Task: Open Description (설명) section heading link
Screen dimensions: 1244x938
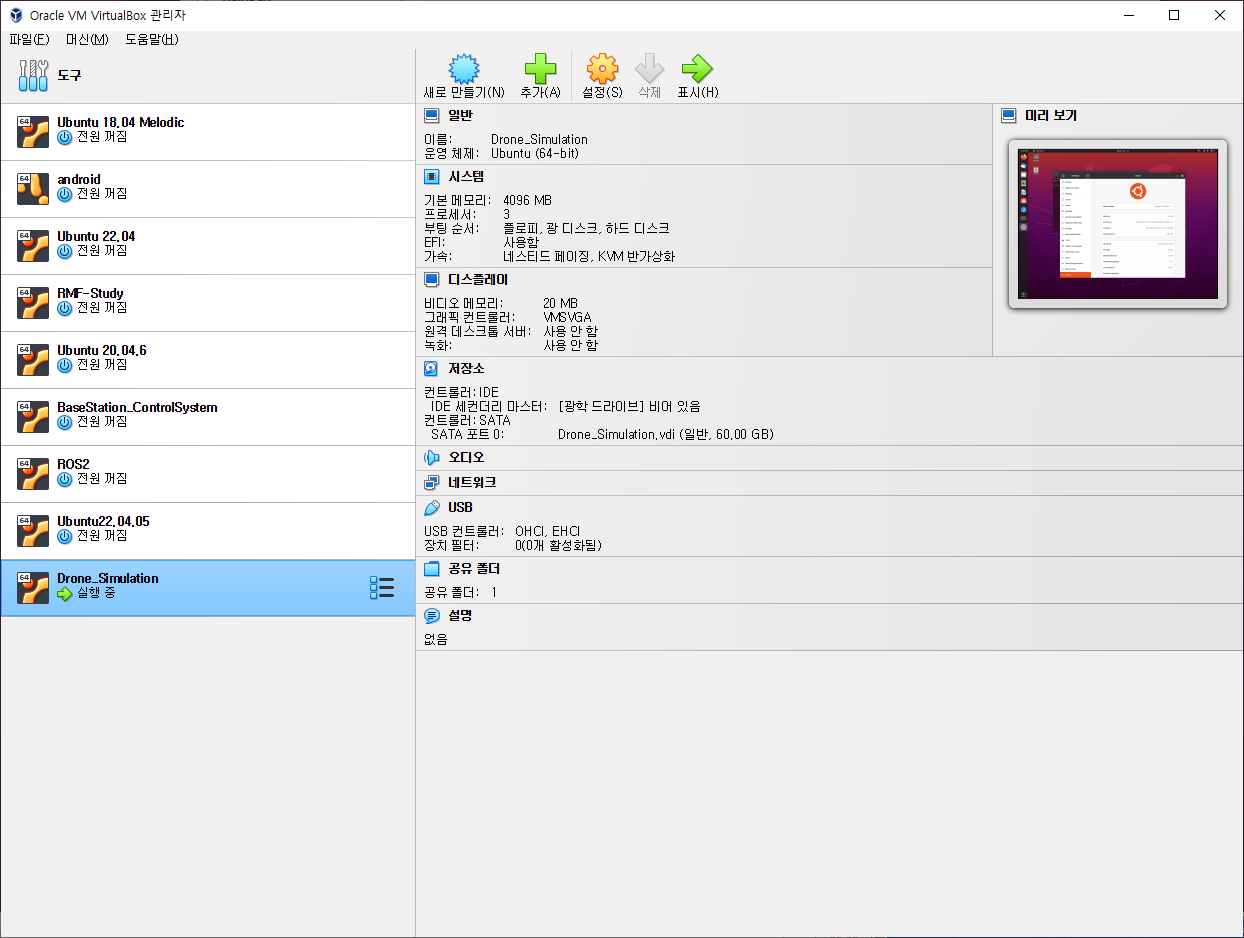Action: click(x=460, y=616)
